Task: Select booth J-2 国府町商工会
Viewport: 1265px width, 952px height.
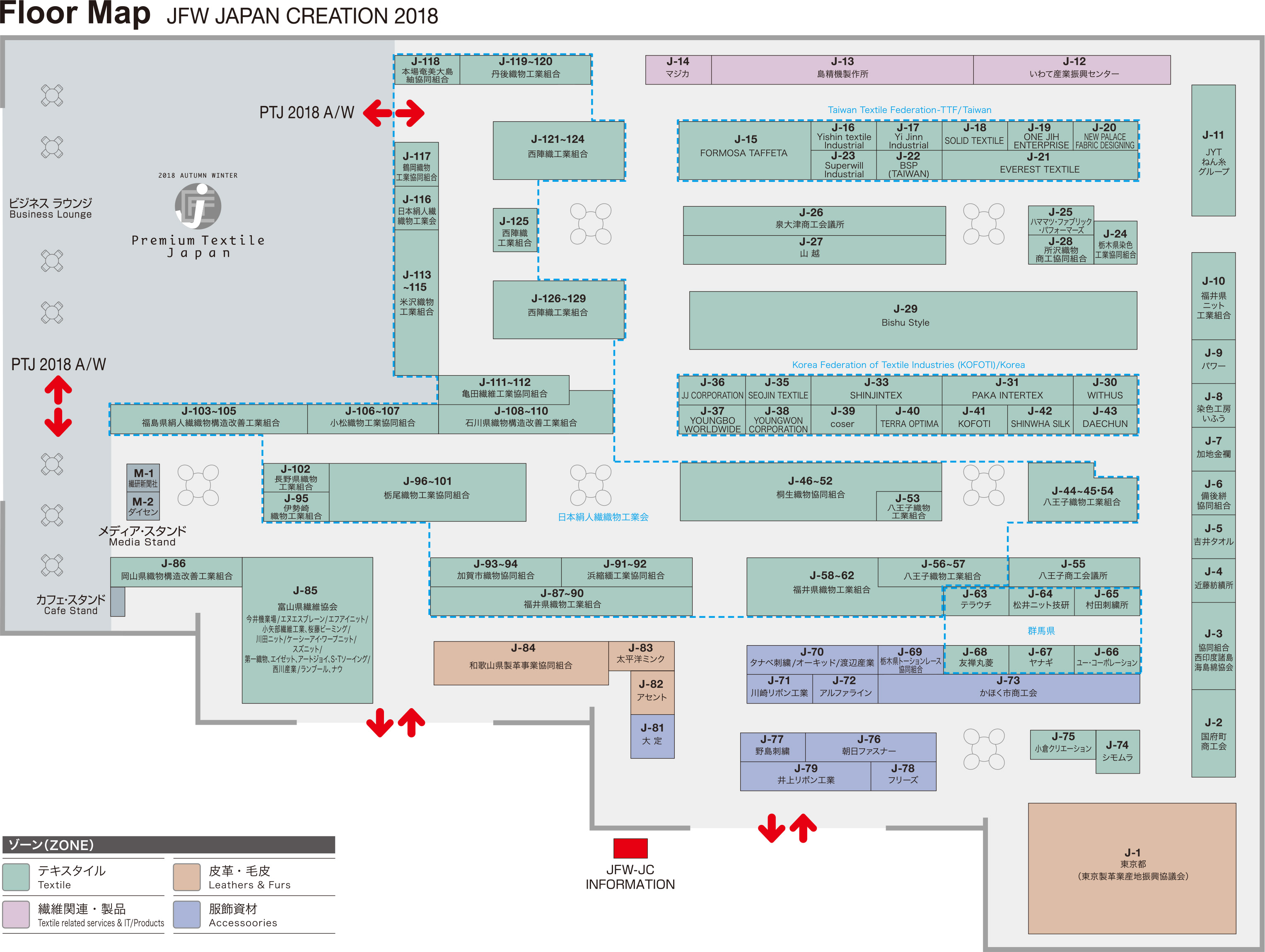Action: tap(1214, 734)
